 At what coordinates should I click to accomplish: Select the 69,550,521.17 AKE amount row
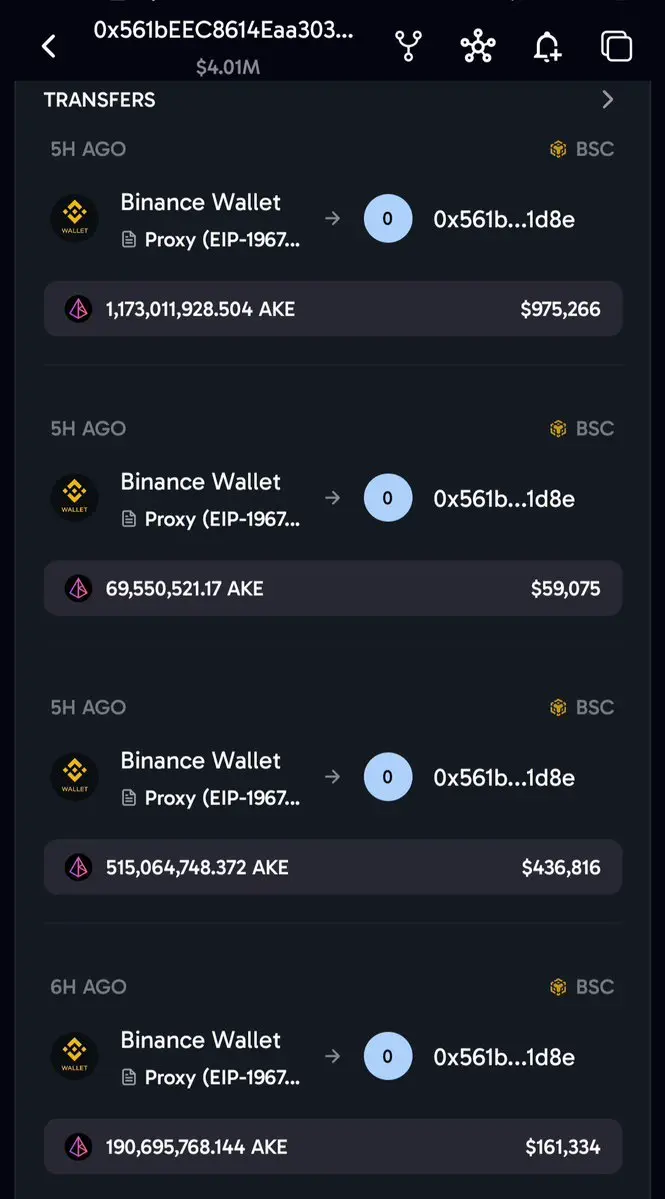pos(332,588)
